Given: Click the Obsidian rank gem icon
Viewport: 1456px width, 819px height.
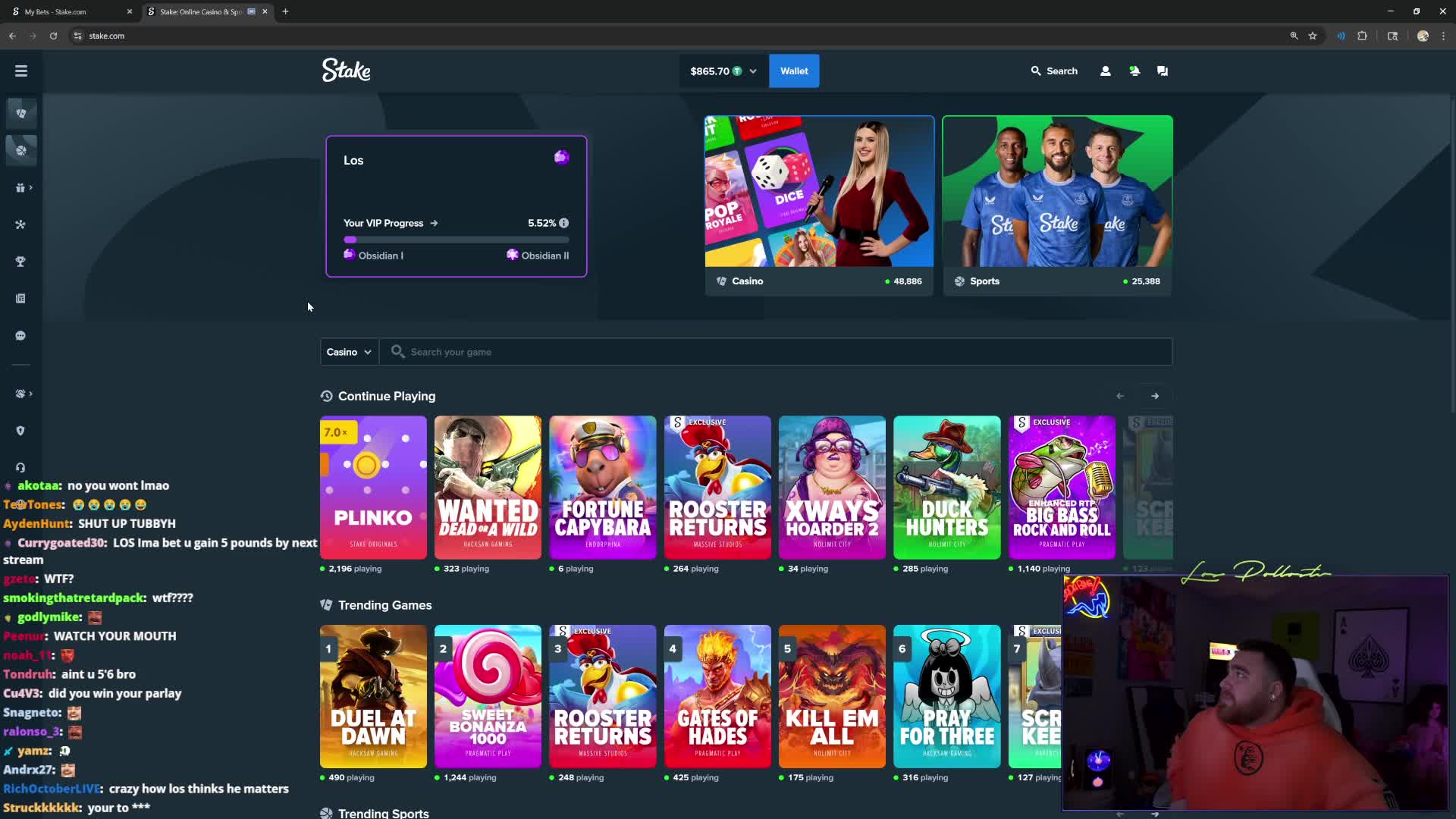Looking at the screenshot, I should pos(561,157).
